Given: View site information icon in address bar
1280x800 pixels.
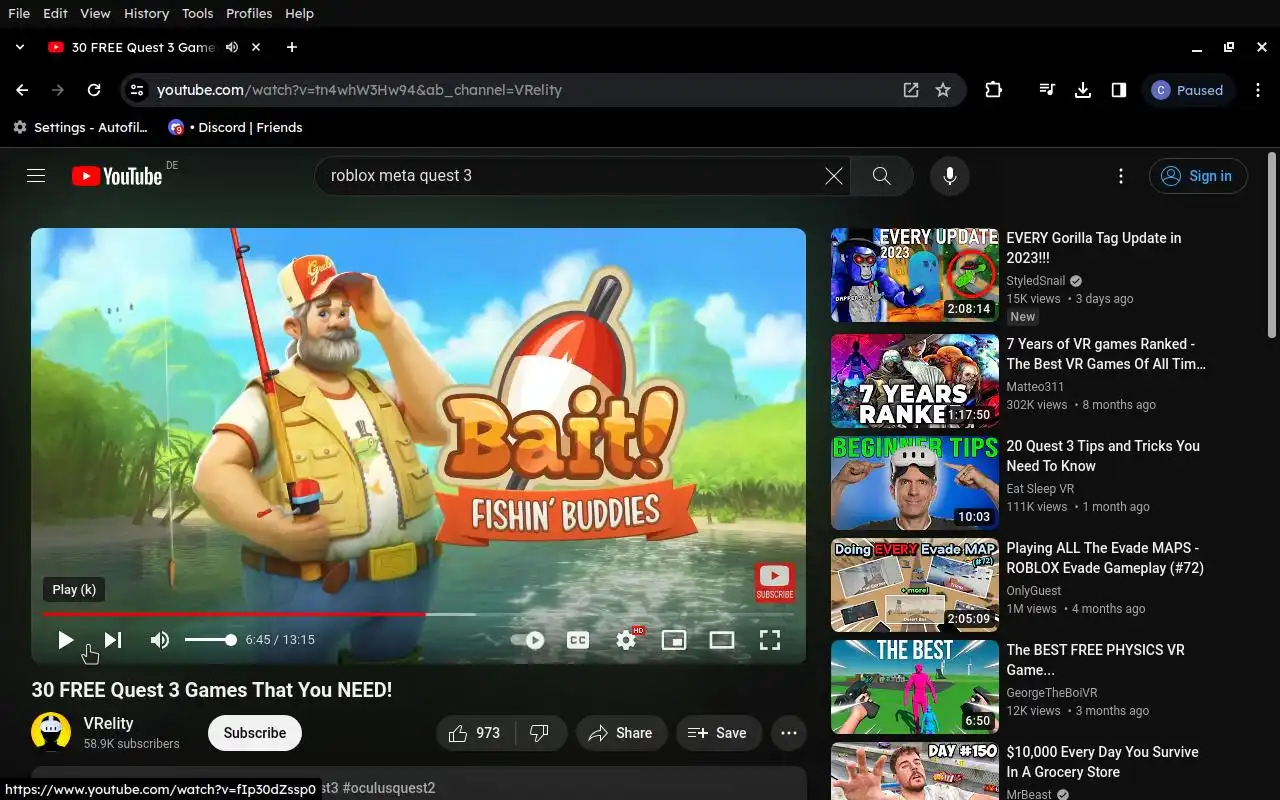Looking at the screenshot, I should point(137,90).
